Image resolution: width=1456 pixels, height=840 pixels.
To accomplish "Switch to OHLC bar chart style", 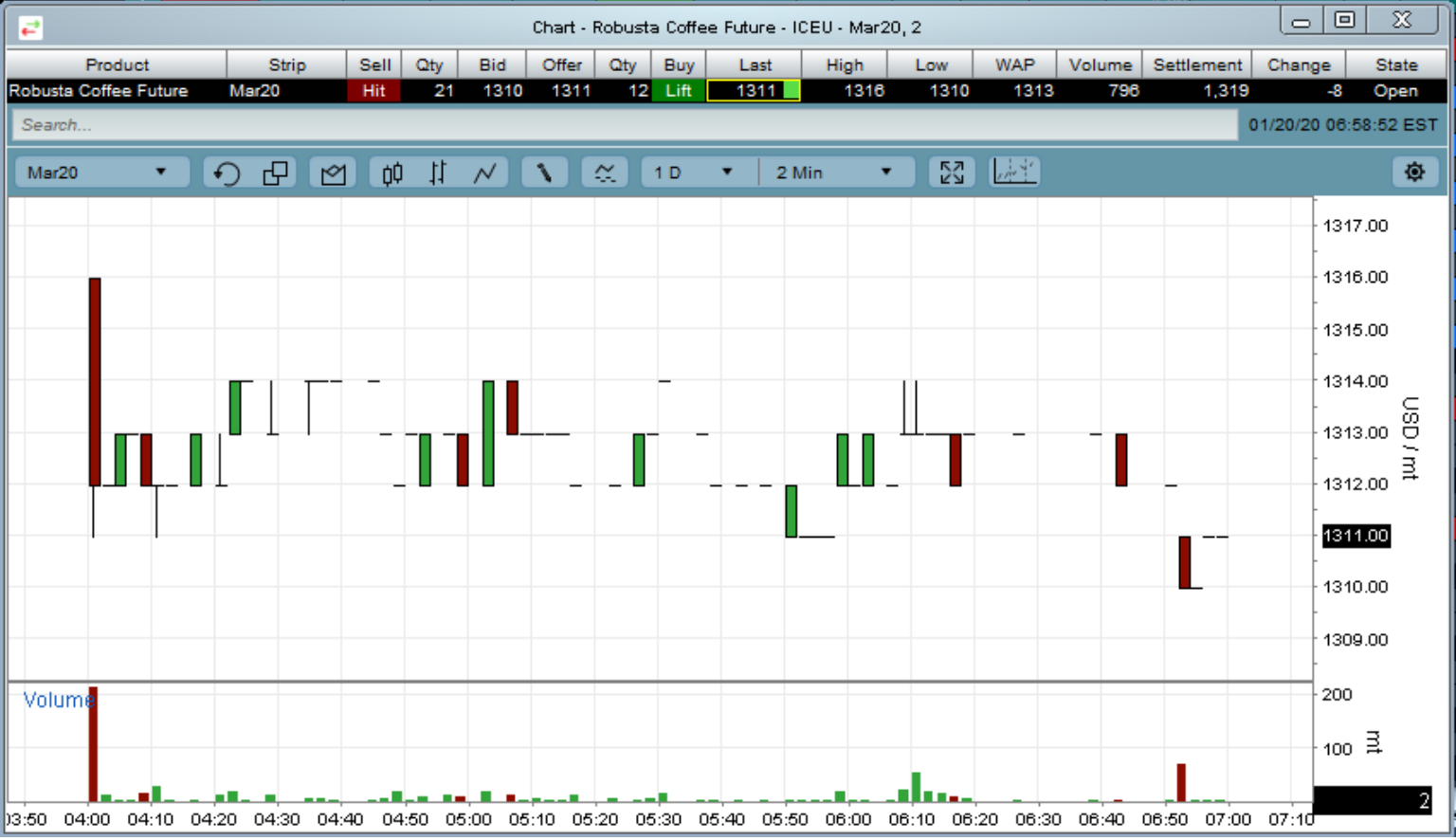I will pyautogui.click(x=438, y=173).
